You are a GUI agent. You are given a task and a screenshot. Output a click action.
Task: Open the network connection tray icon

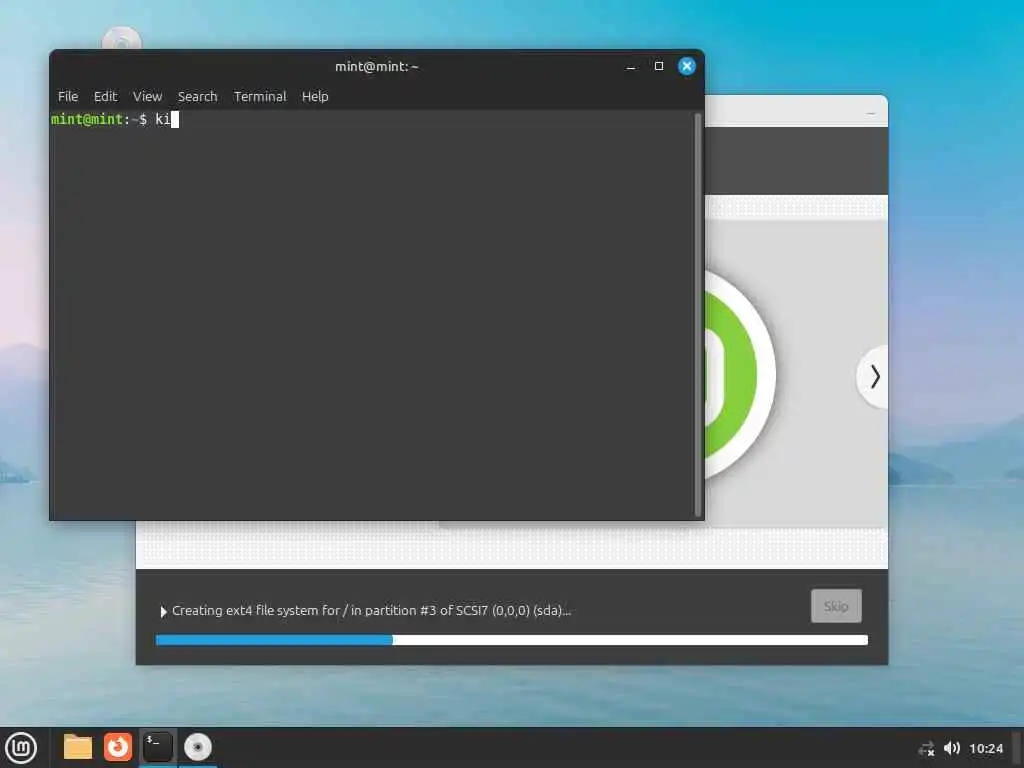[926, 748]
